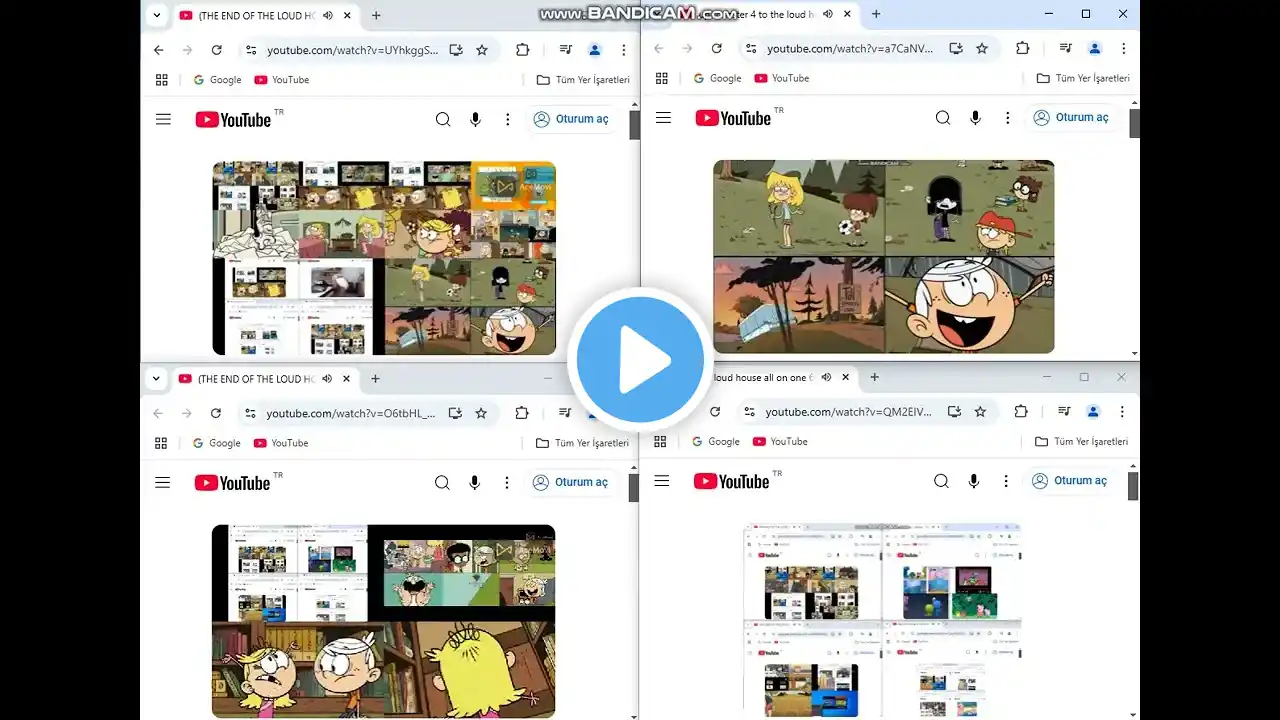This screenshot has width=1280, height=720.
Task: Click the install app icon in the UYhkggS address bar
Action: 456,50
